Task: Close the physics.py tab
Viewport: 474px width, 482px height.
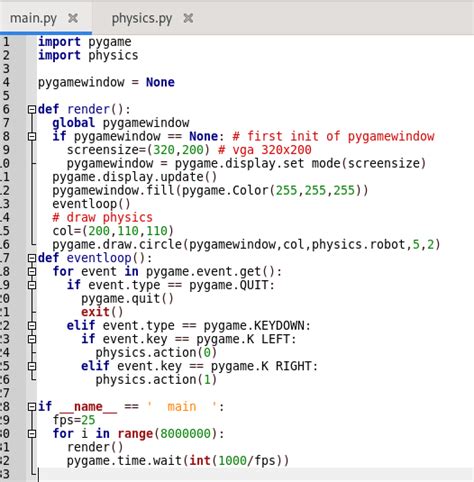Action: [x=188, y=18]
